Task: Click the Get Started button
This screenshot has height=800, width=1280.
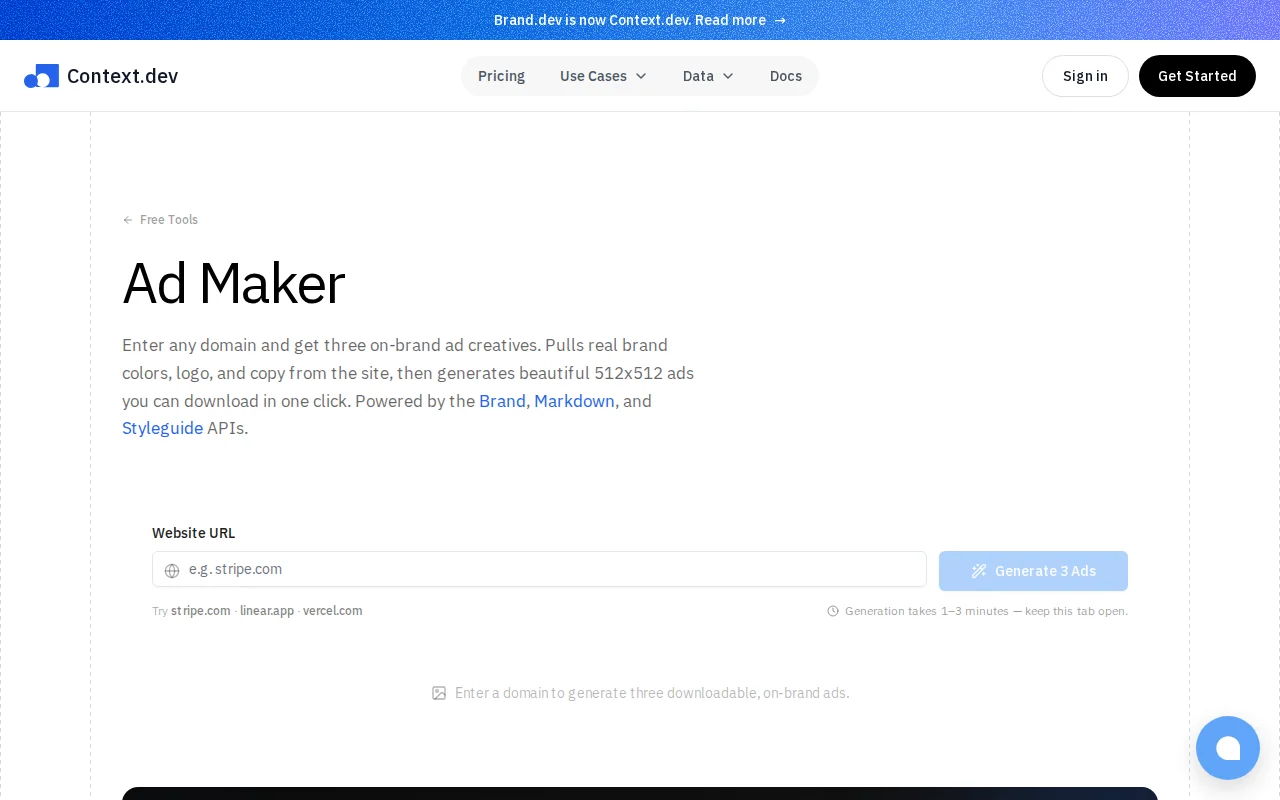Action: pos(1197,76)
